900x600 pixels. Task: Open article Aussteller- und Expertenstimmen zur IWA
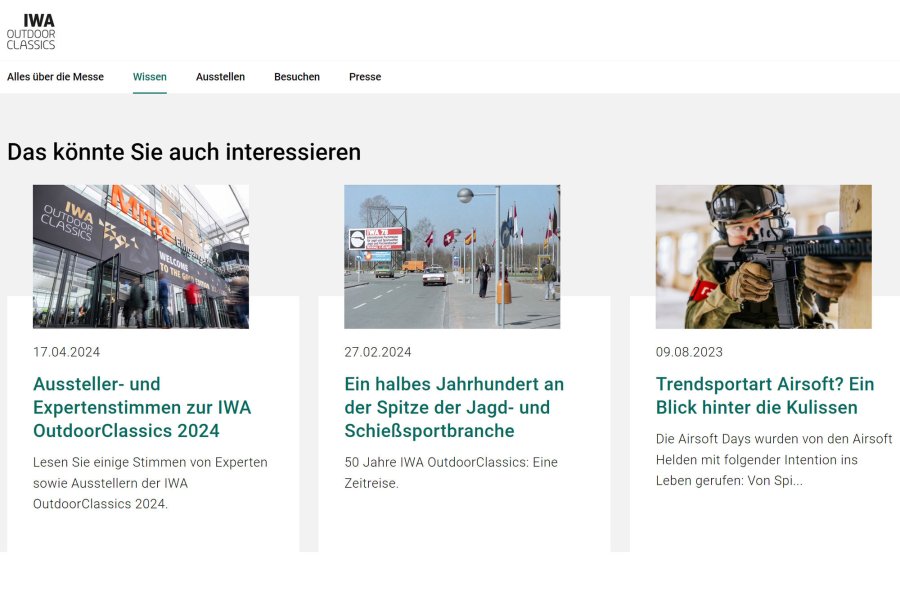142,407
